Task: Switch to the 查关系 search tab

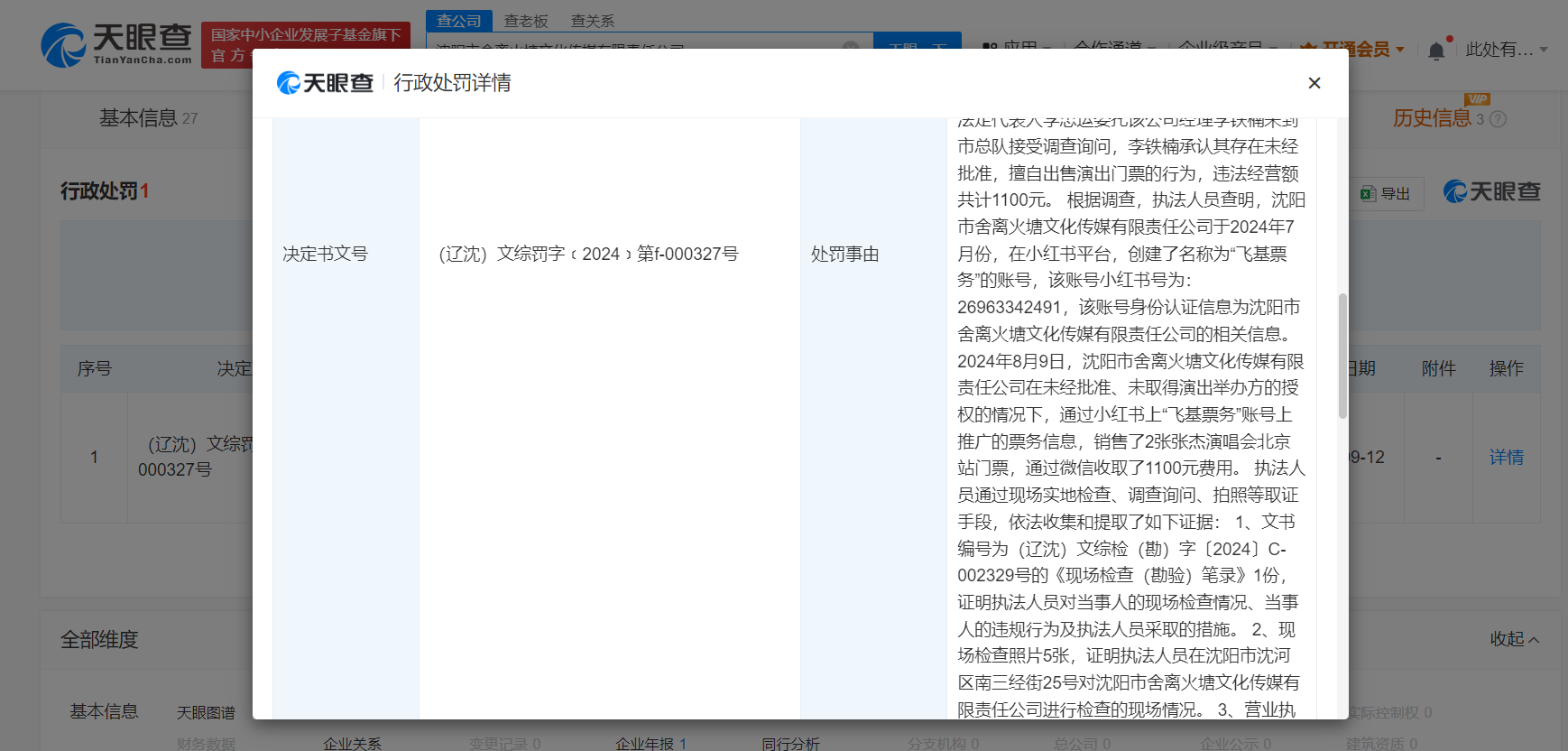Action: click(593, 21)
